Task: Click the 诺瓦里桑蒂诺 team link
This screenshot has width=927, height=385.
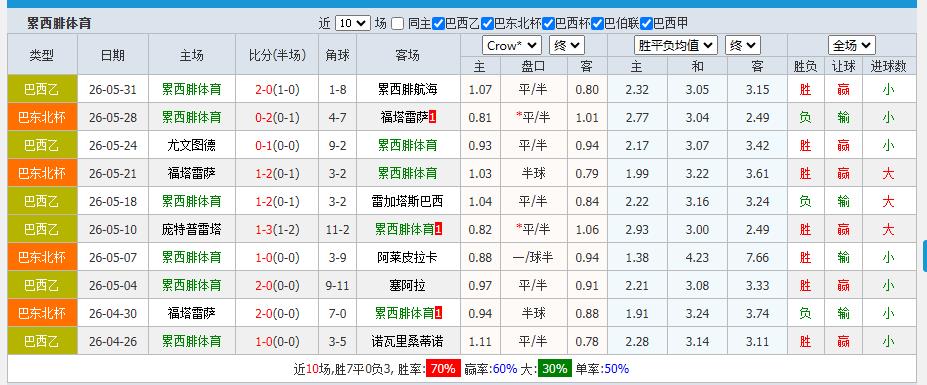Action: click(408, 341)
